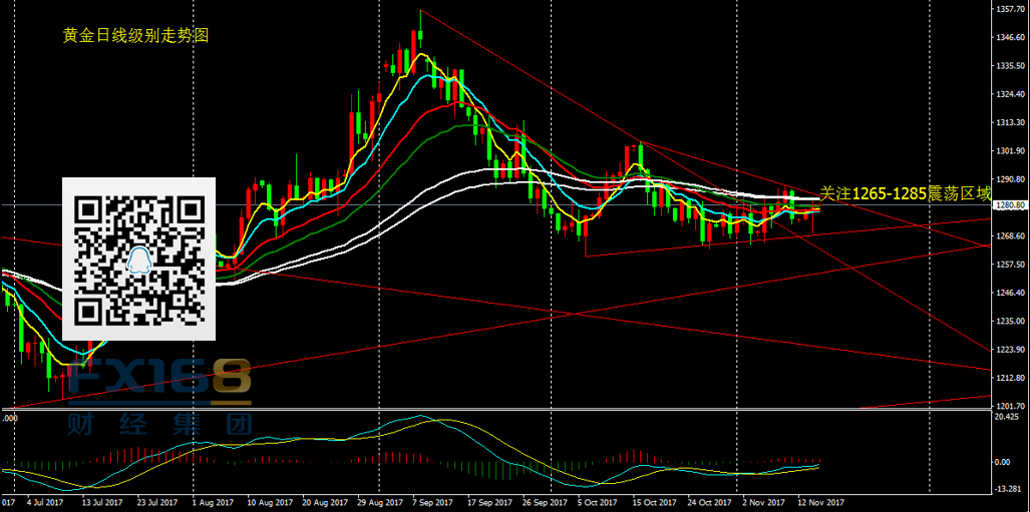Select the 12 Nov 2017 date label
1030x512 pixels.
pos(820,503)
